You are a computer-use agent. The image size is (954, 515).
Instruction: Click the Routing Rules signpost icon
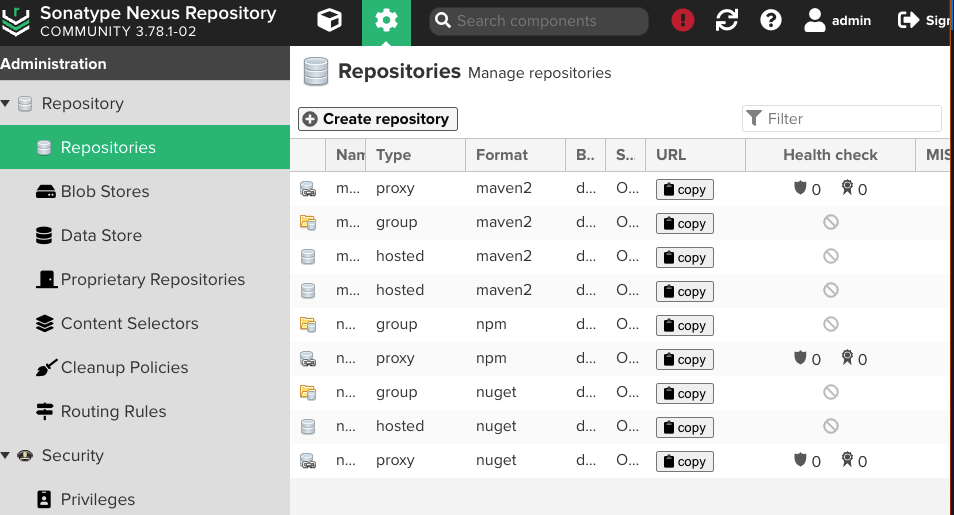click(44, 412)
